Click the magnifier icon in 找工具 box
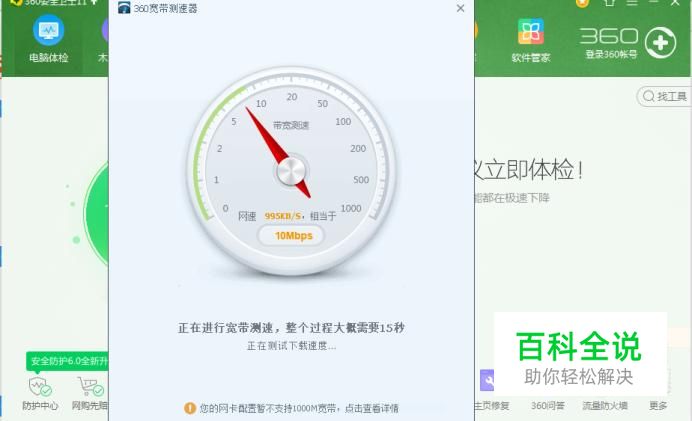This screenshot has height=421, width=692. tap(648, 96)
